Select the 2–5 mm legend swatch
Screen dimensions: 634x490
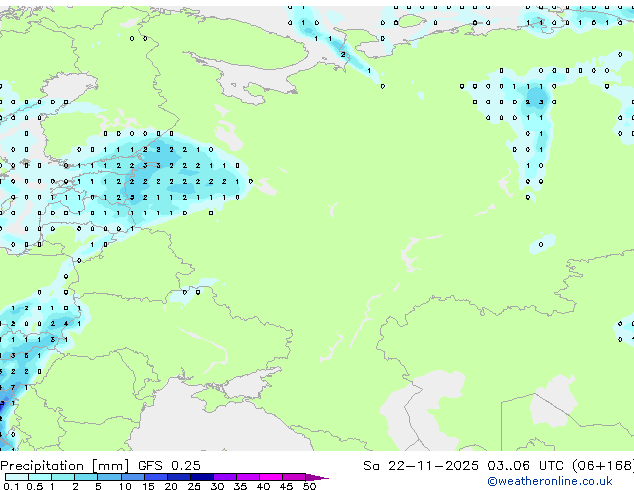[x=86, y=477]
